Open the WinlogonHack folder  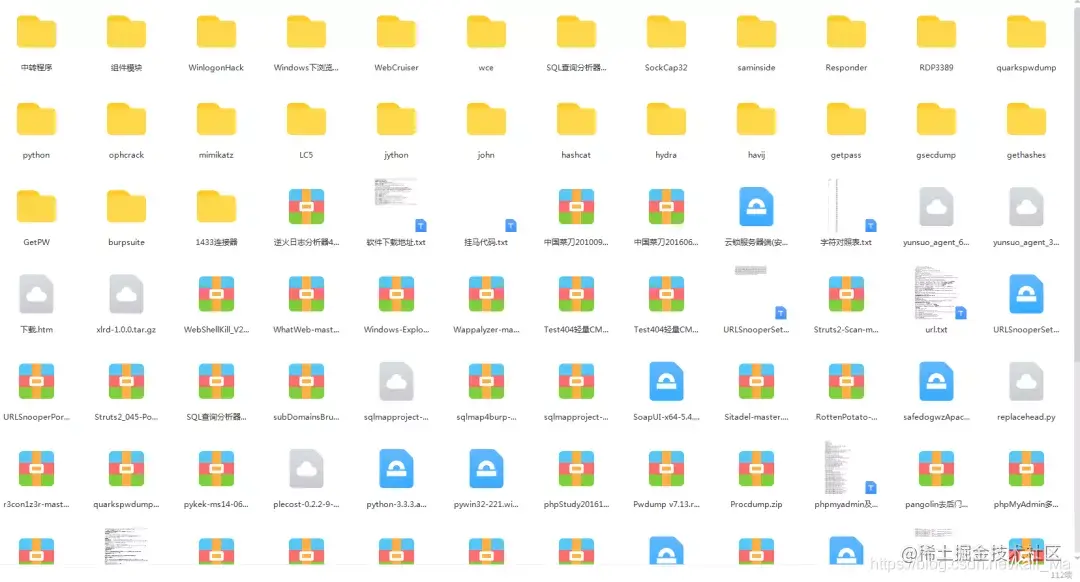[x=216, y=32]
